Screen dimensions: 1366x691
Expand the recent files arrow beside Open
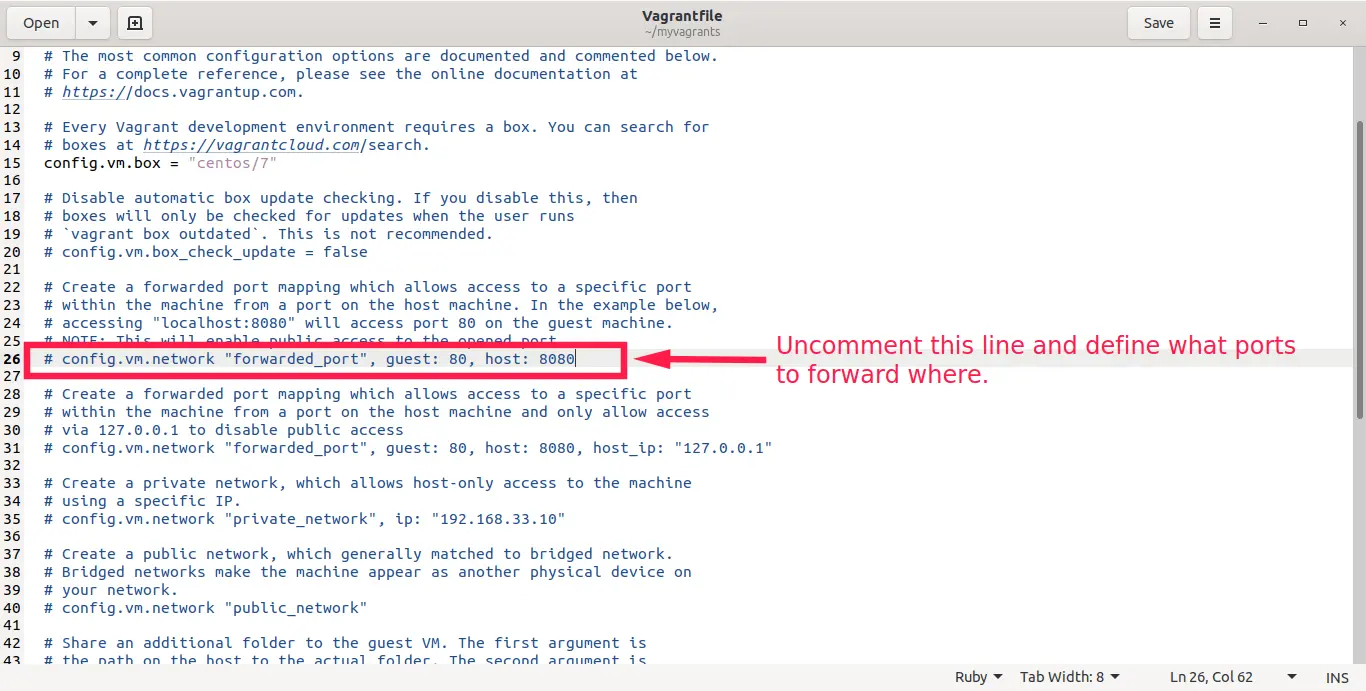coord(93,23)
